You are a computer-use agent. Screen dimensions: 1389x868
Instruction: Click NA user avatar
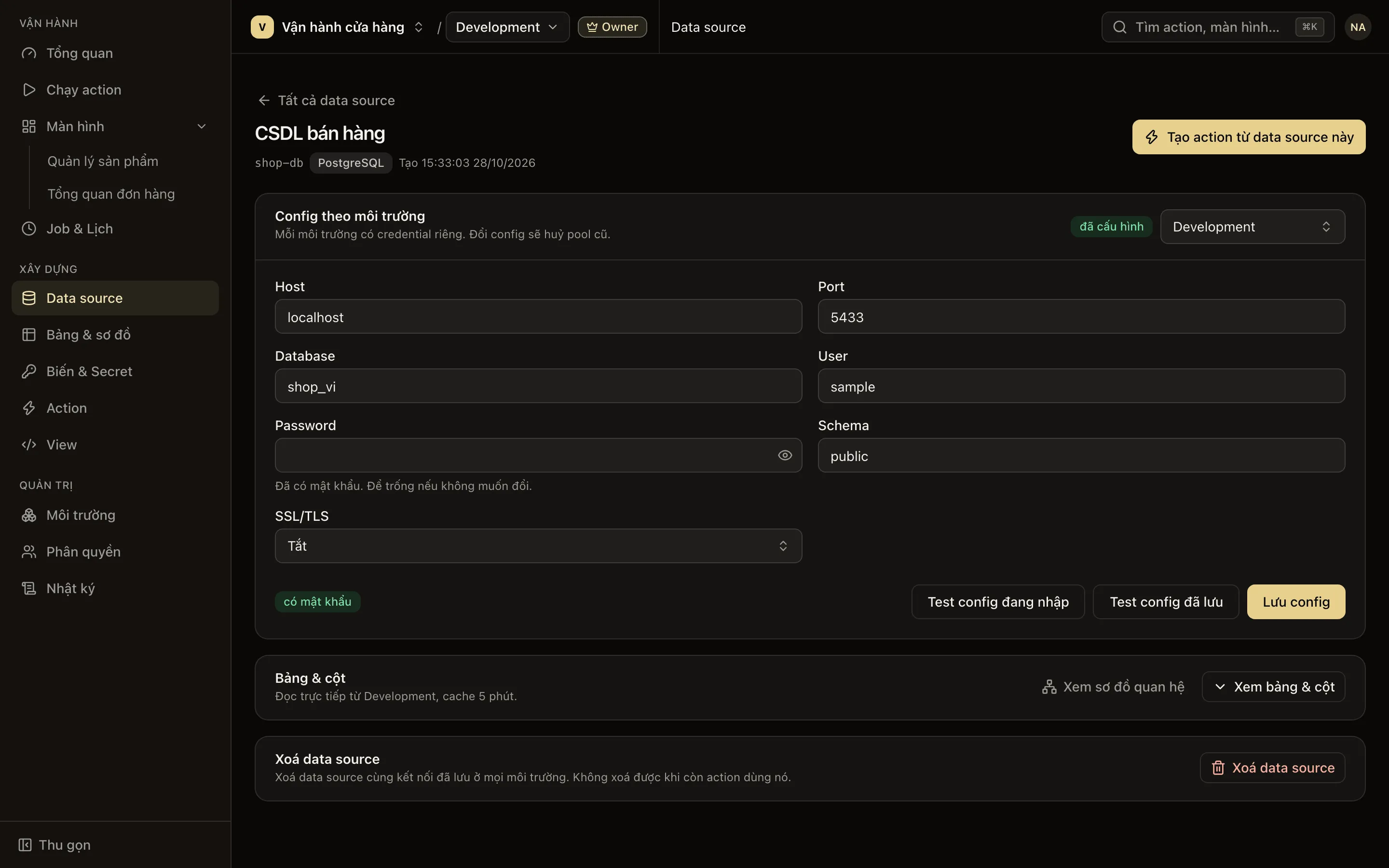pos(1358,27)
